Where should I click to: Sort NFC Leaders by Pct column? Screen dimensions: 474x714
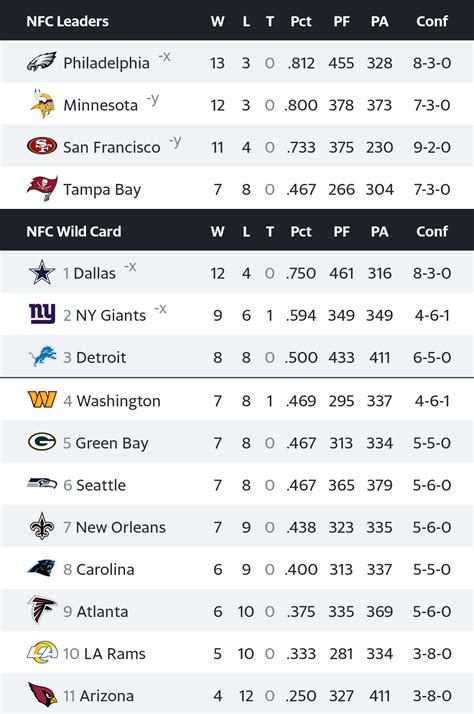pos(301,21)
